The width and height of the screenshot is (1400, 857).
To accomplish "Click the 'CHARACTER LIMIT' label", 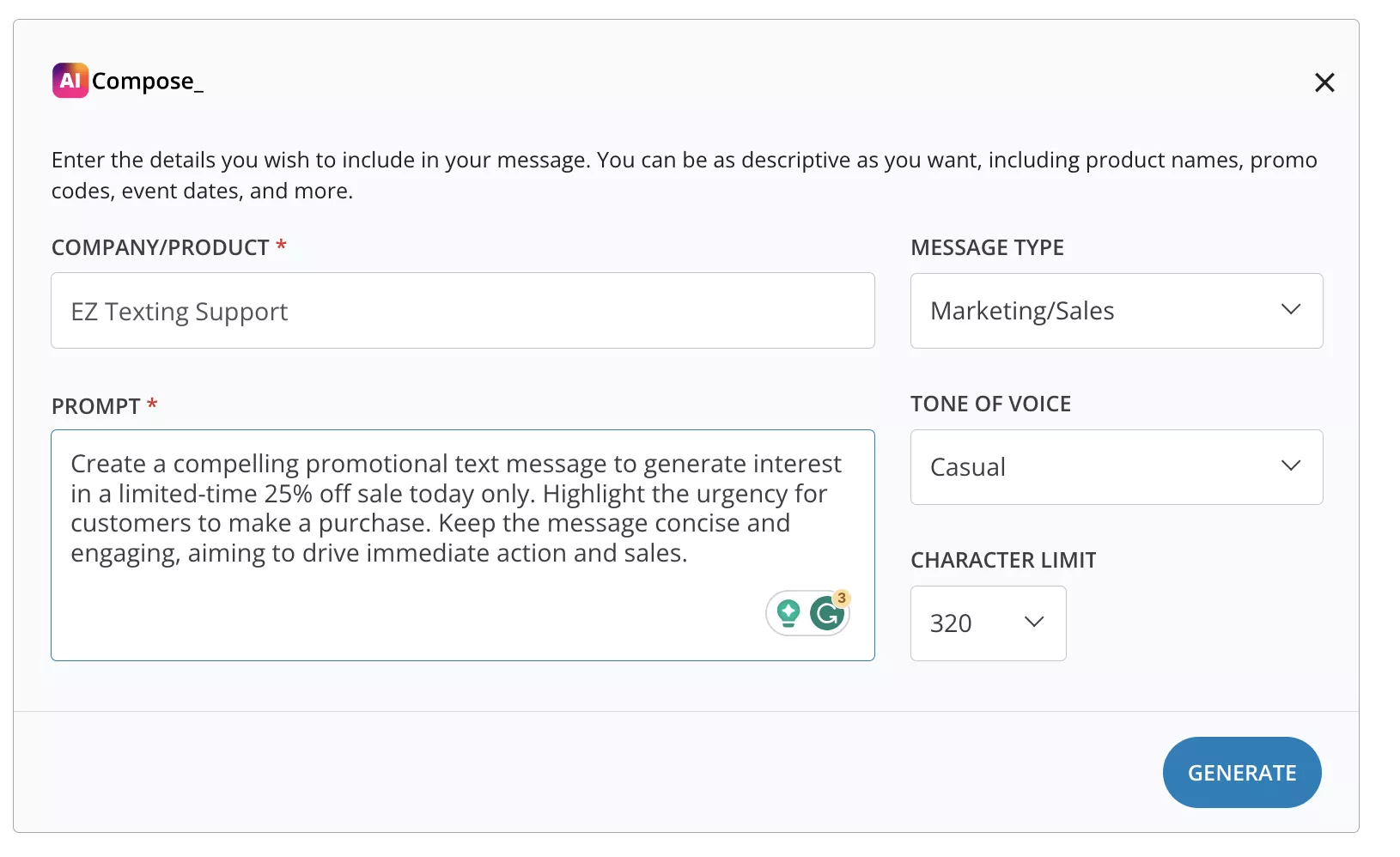I will 1003,561.
